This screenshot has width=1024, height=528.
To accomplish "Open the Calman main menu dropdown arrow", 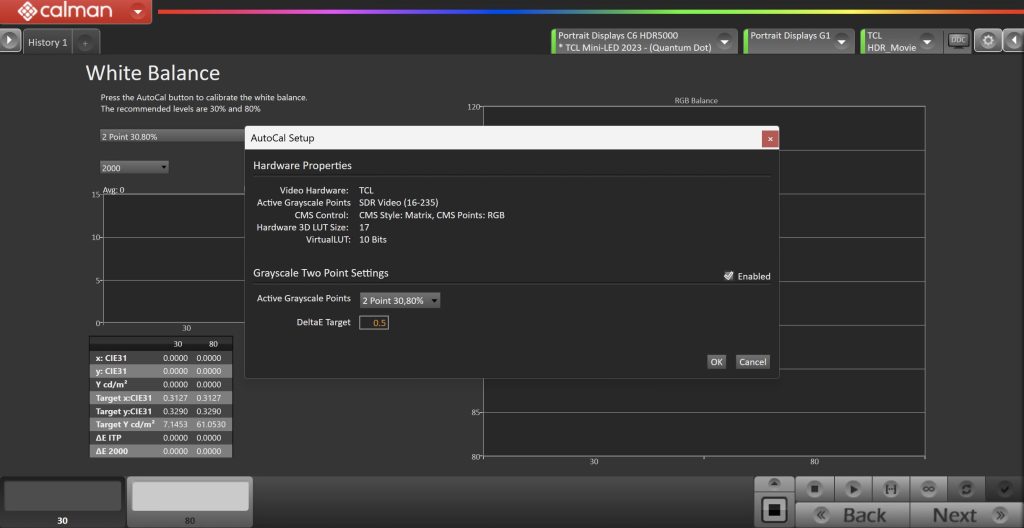I will point(138,11).
